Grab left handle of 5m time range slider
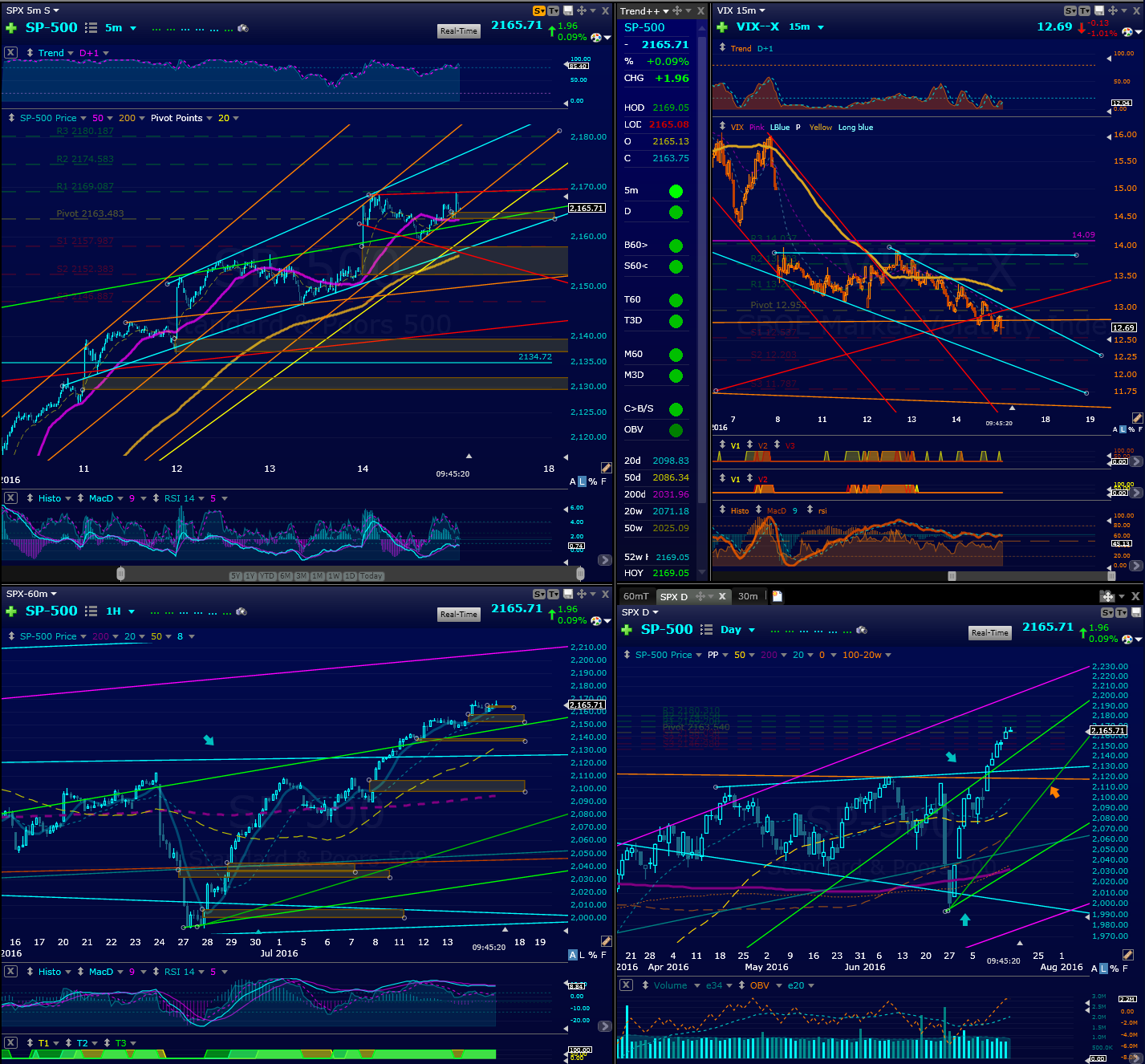Screen dimensions: 1145x1064 [x=120, y=574]
